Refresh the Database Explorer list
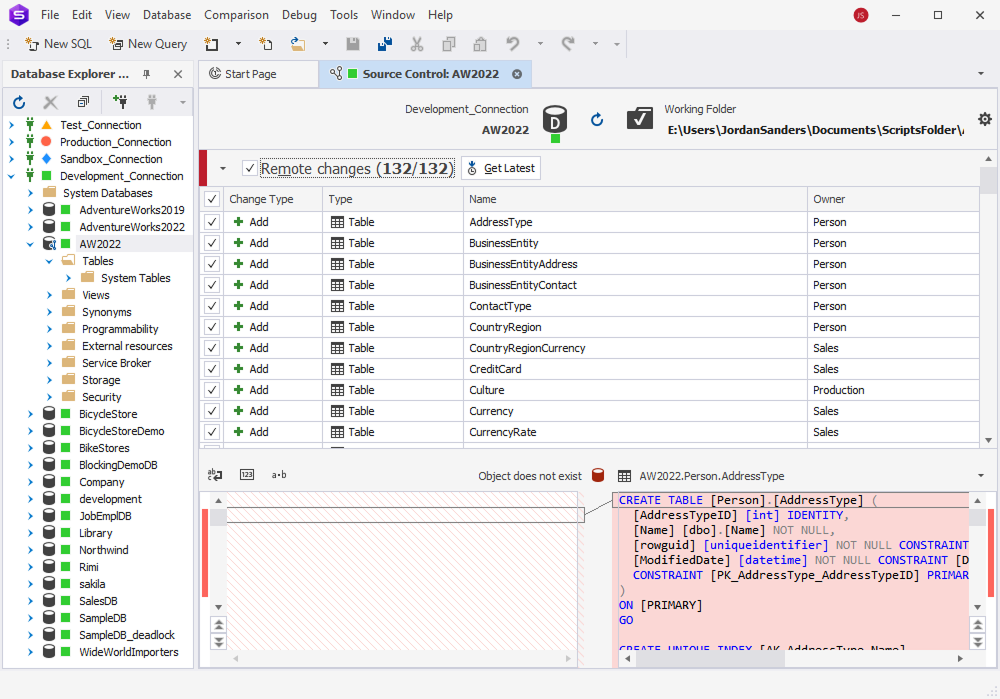 [x=19, y=102]
